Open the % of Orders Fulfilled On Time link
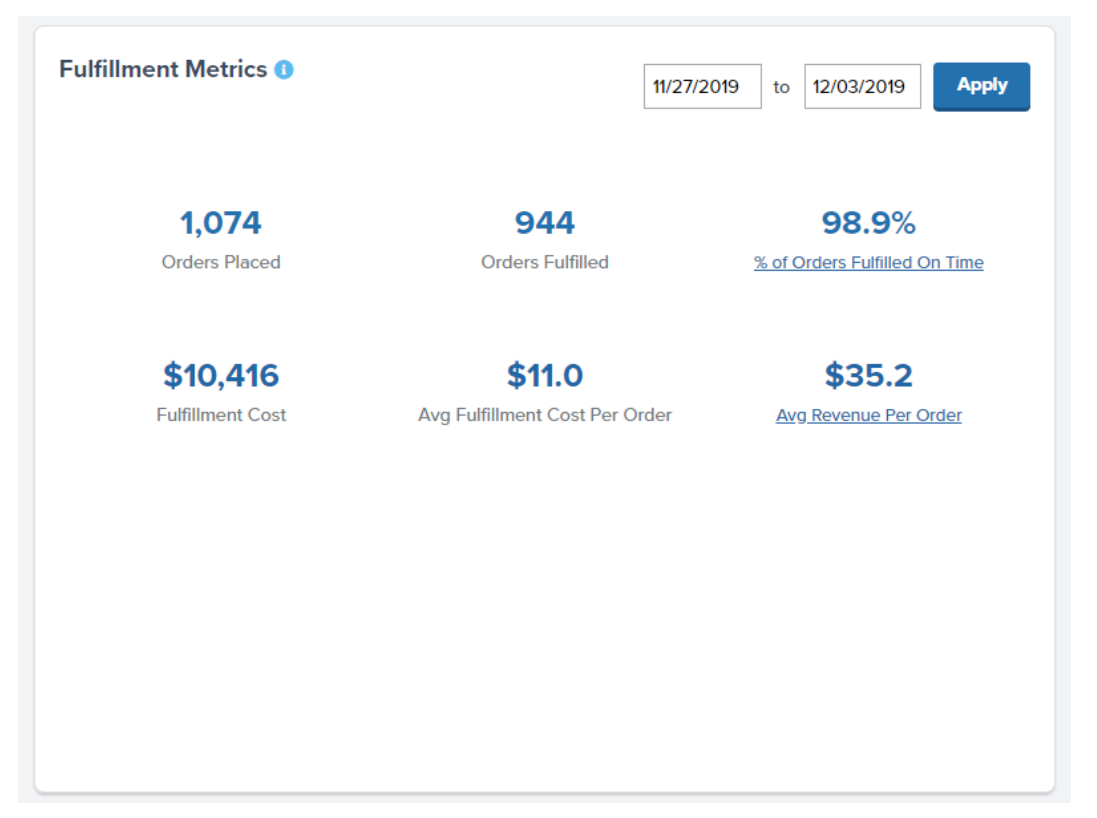This screenshot has height=818, width=1097. point(868,263)
